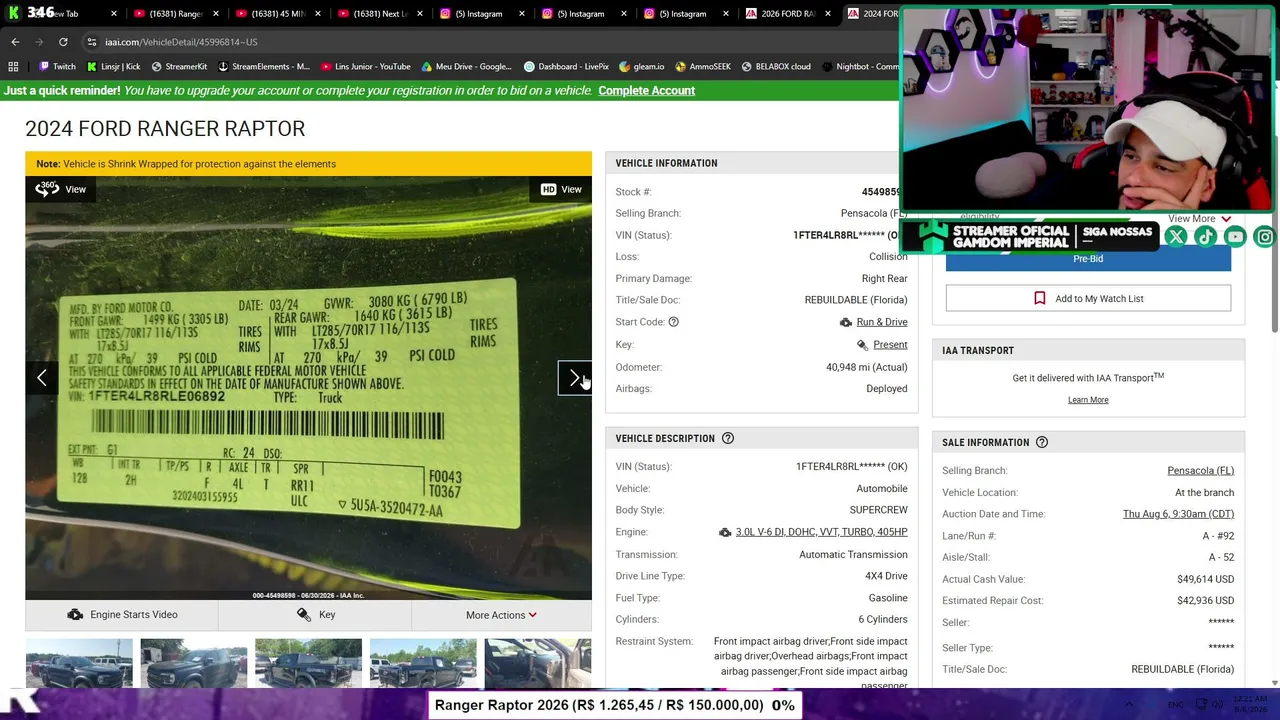Open Sale Information help icon
This screenshot has height=720, width=1280.
pyautogui.click(x=1042, y=442)
